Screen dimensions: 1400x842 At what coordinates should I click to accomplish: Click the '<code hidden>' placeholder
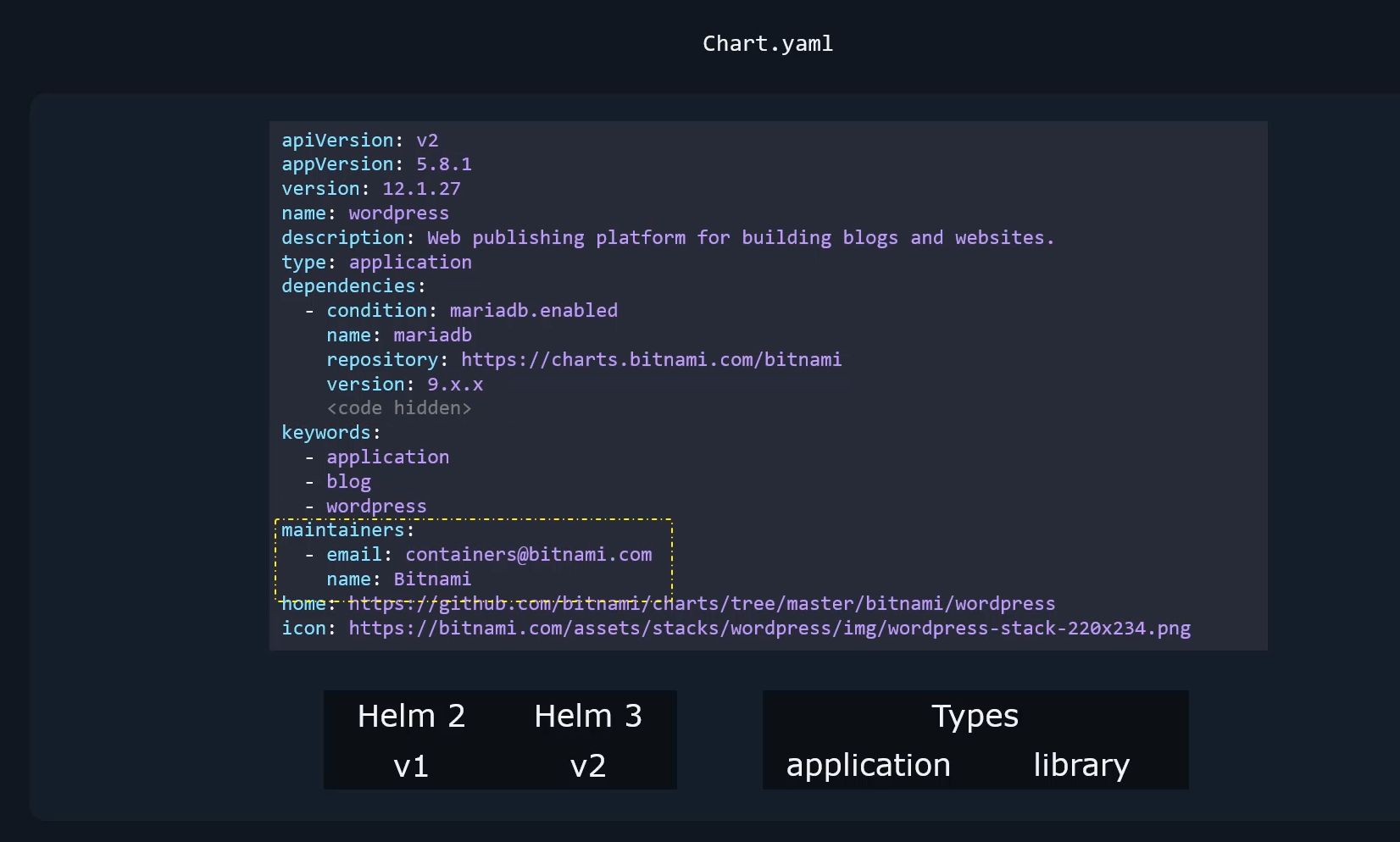(399, 408)
